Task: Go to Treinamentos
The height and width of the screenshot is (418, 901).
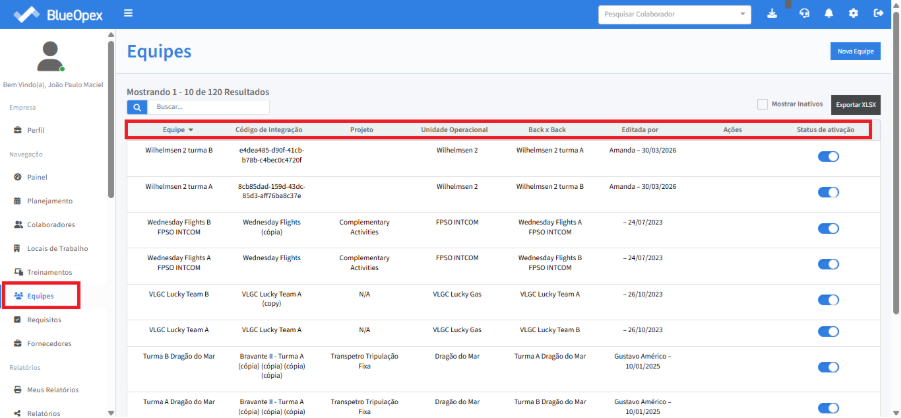Action: pos(49,272)
